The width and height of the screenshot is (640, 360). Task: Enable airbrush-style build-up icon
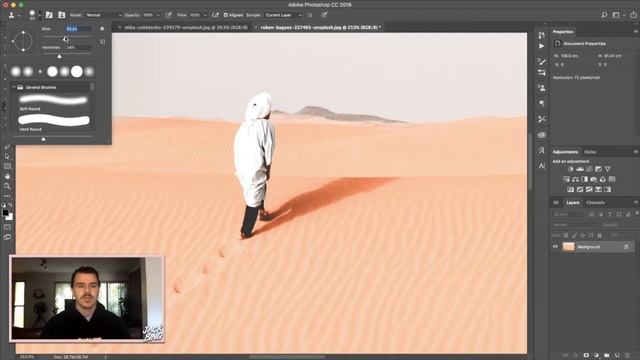(x=216, y=15)
